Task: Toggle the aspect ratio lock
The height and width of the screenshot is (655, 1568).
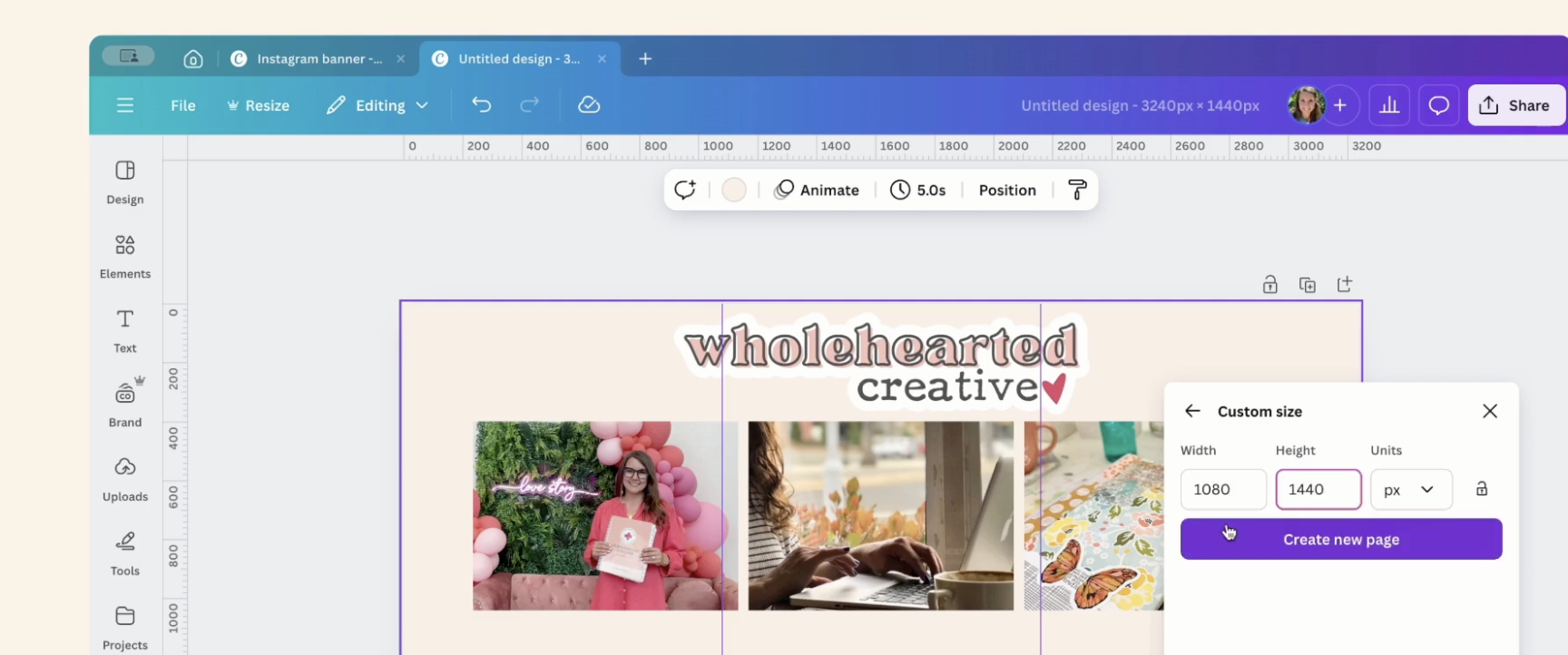Action: tap(1482, 489)
